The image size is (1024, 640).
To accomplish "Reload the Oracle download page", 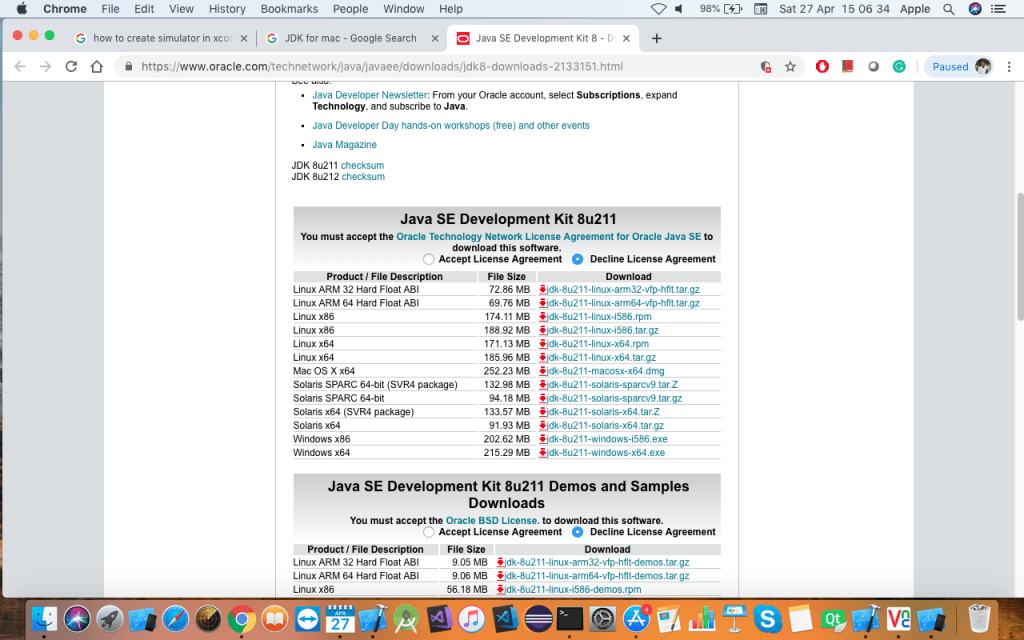I will coord(71,67).
